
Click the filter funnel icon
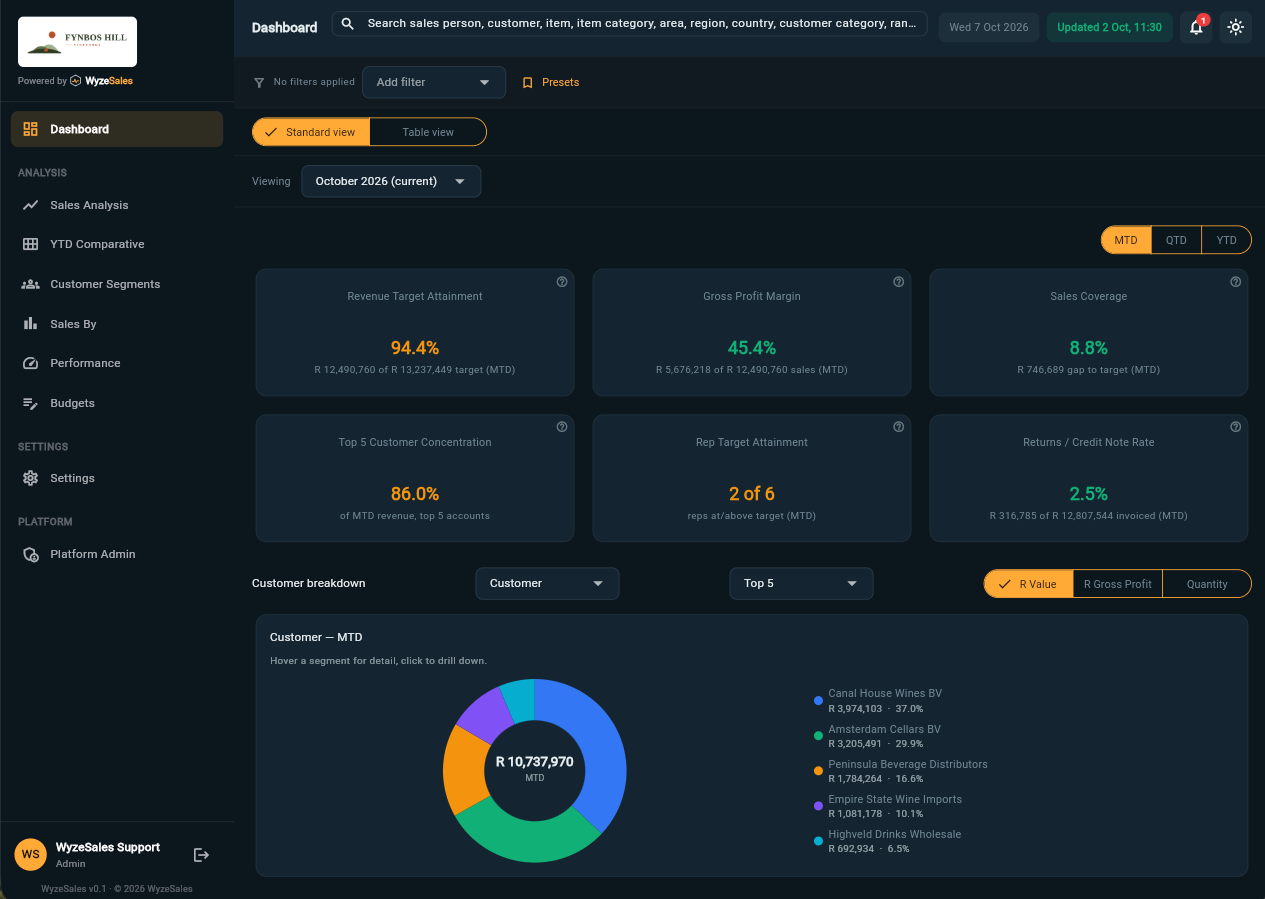pos(259,82)
